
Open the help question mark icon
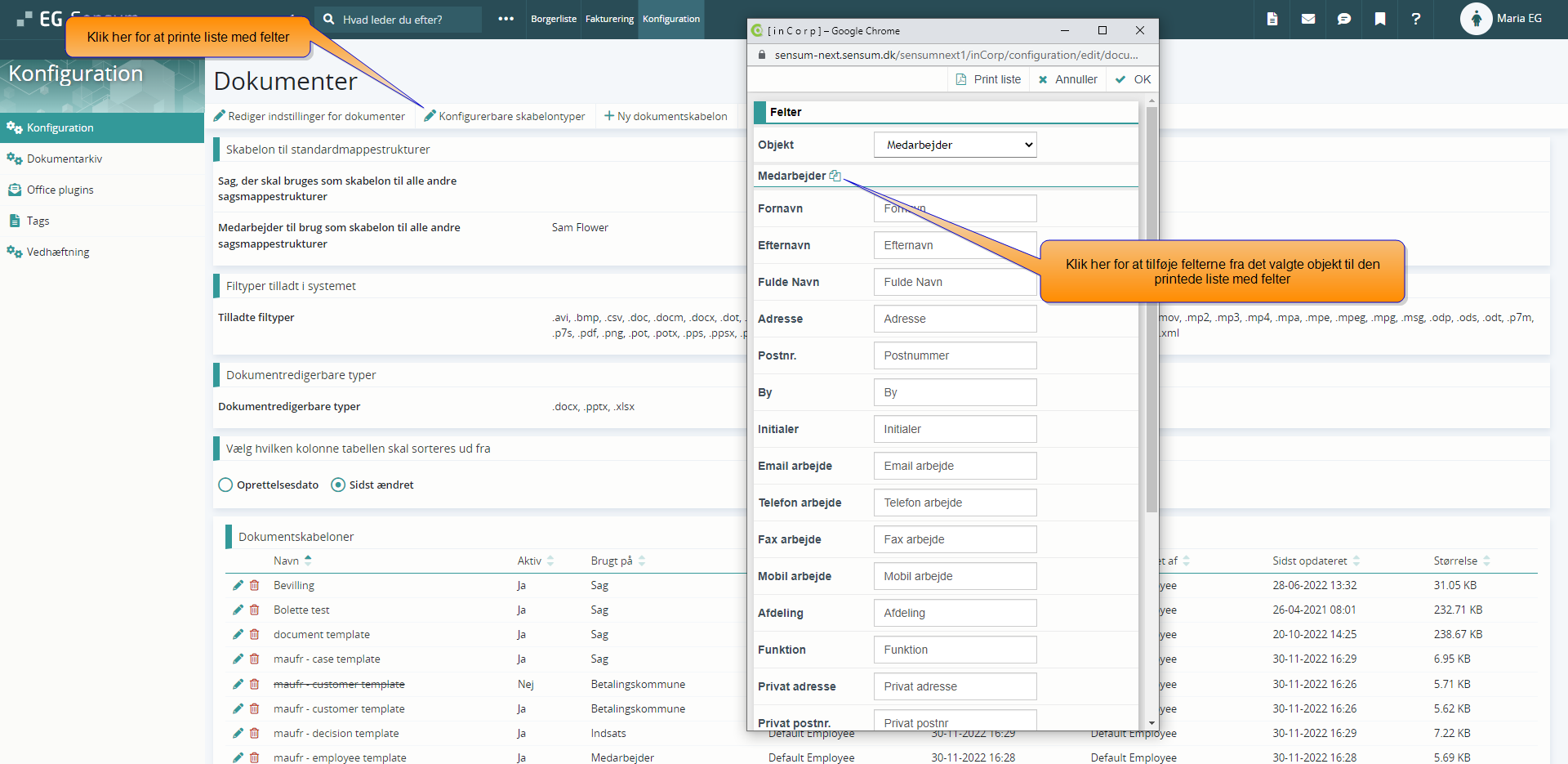coord(1415,19)
